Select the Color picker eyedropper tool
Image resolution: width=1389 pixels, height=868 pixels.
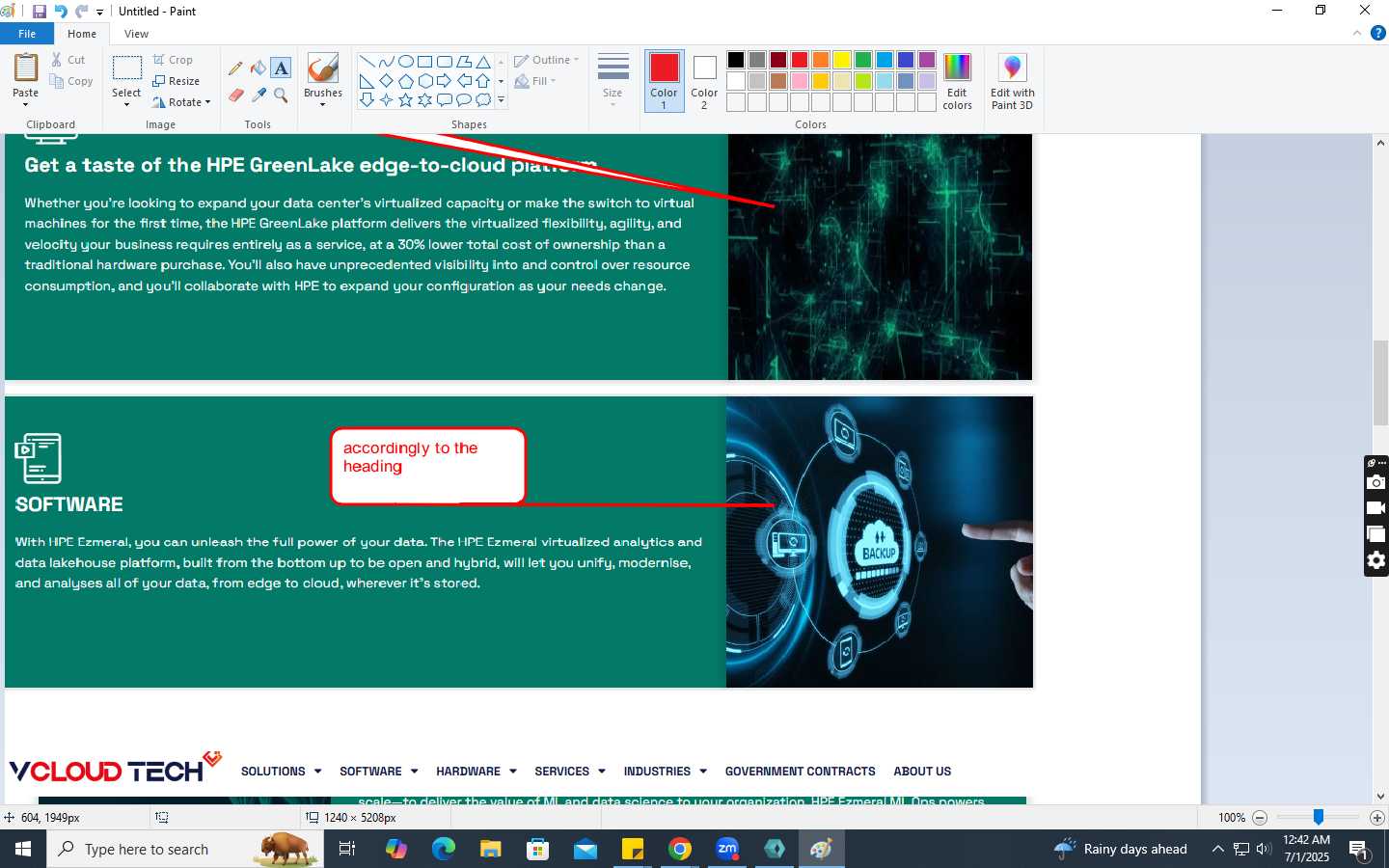(258, 95)
